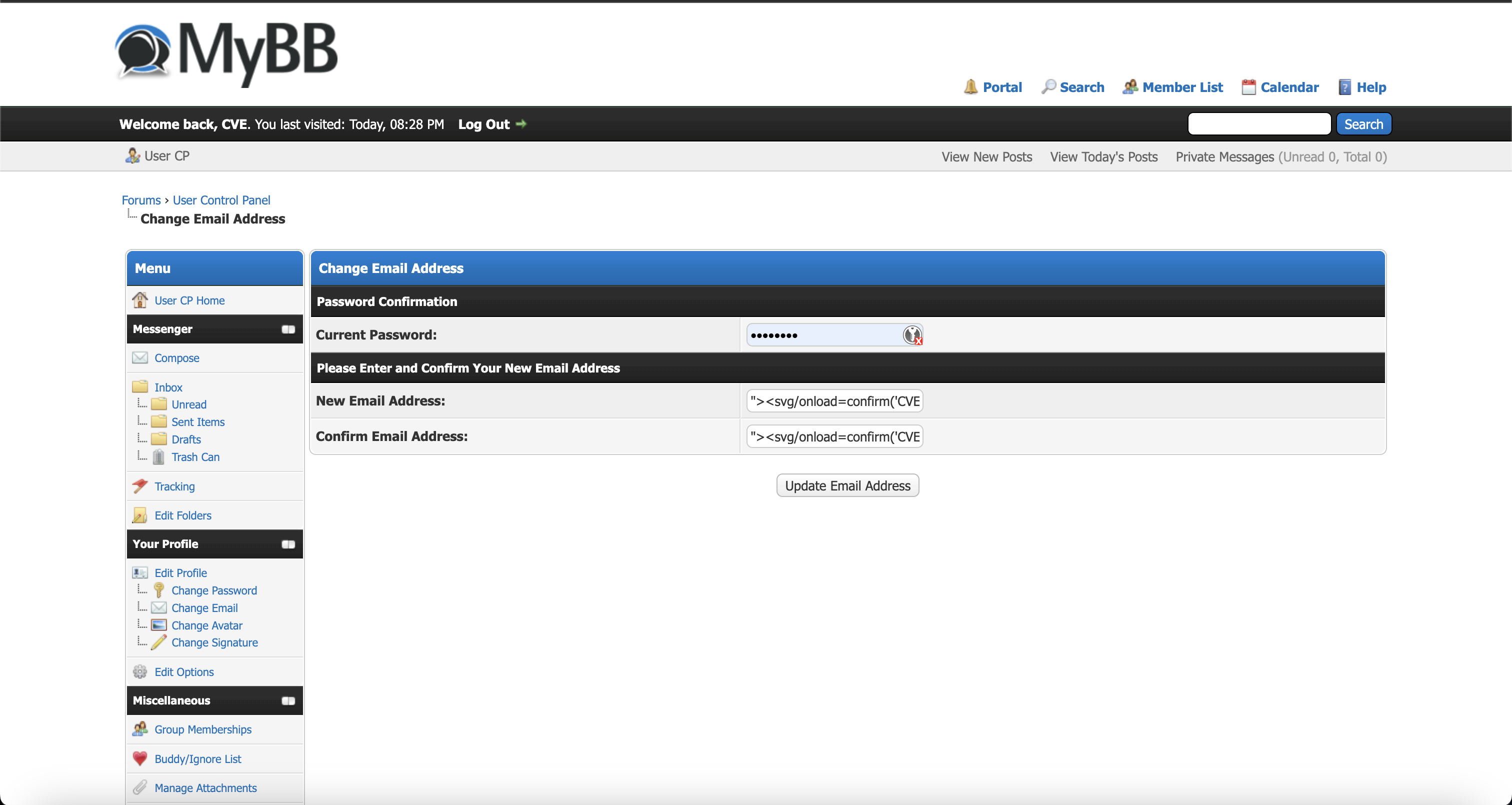
Task: Click the Change Signature pencil icon
Action: tap(158, 642)
